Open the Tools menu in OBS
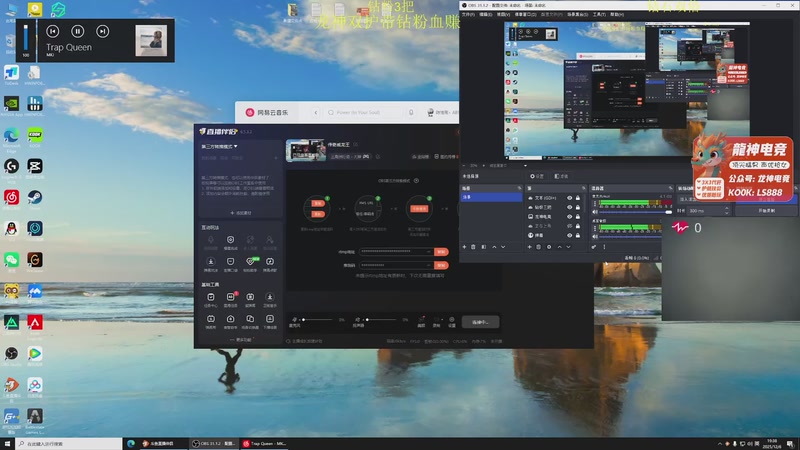The height and width of the screenshot is (450, 800). tap(599, 14)
